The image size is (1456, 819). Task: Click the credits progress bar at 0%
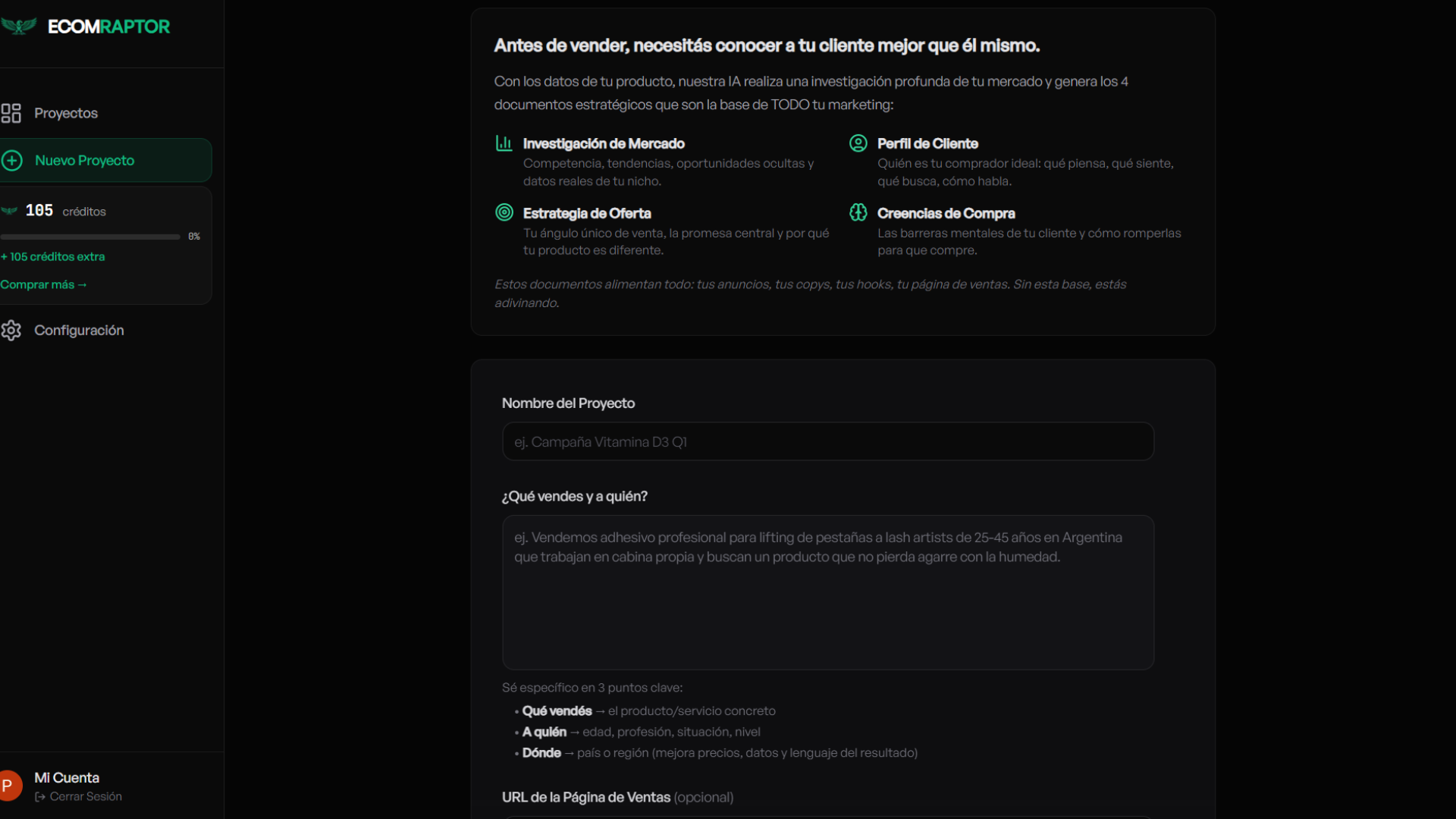(x=90, y=236)
